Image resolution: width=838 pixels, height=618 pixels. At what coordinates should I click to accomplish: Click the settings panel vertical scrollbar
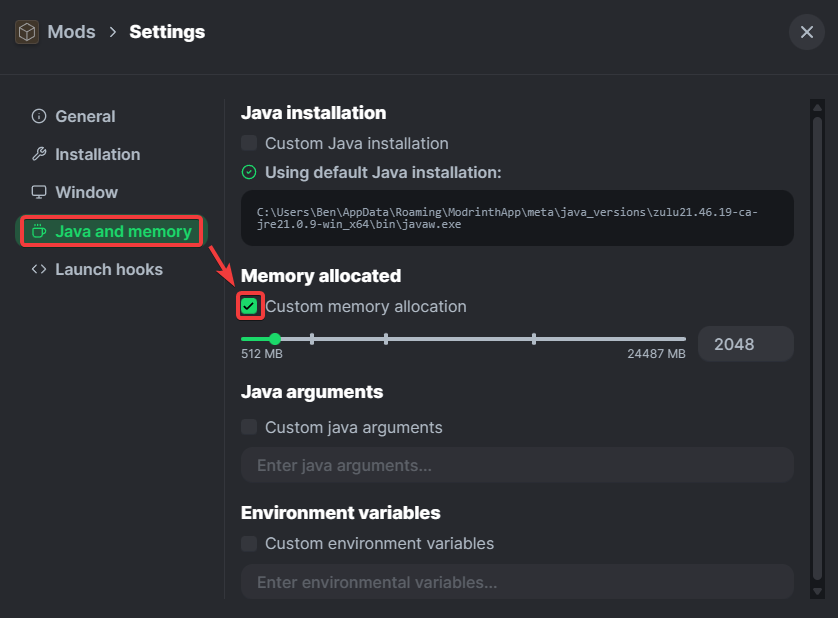pos(817,340)
